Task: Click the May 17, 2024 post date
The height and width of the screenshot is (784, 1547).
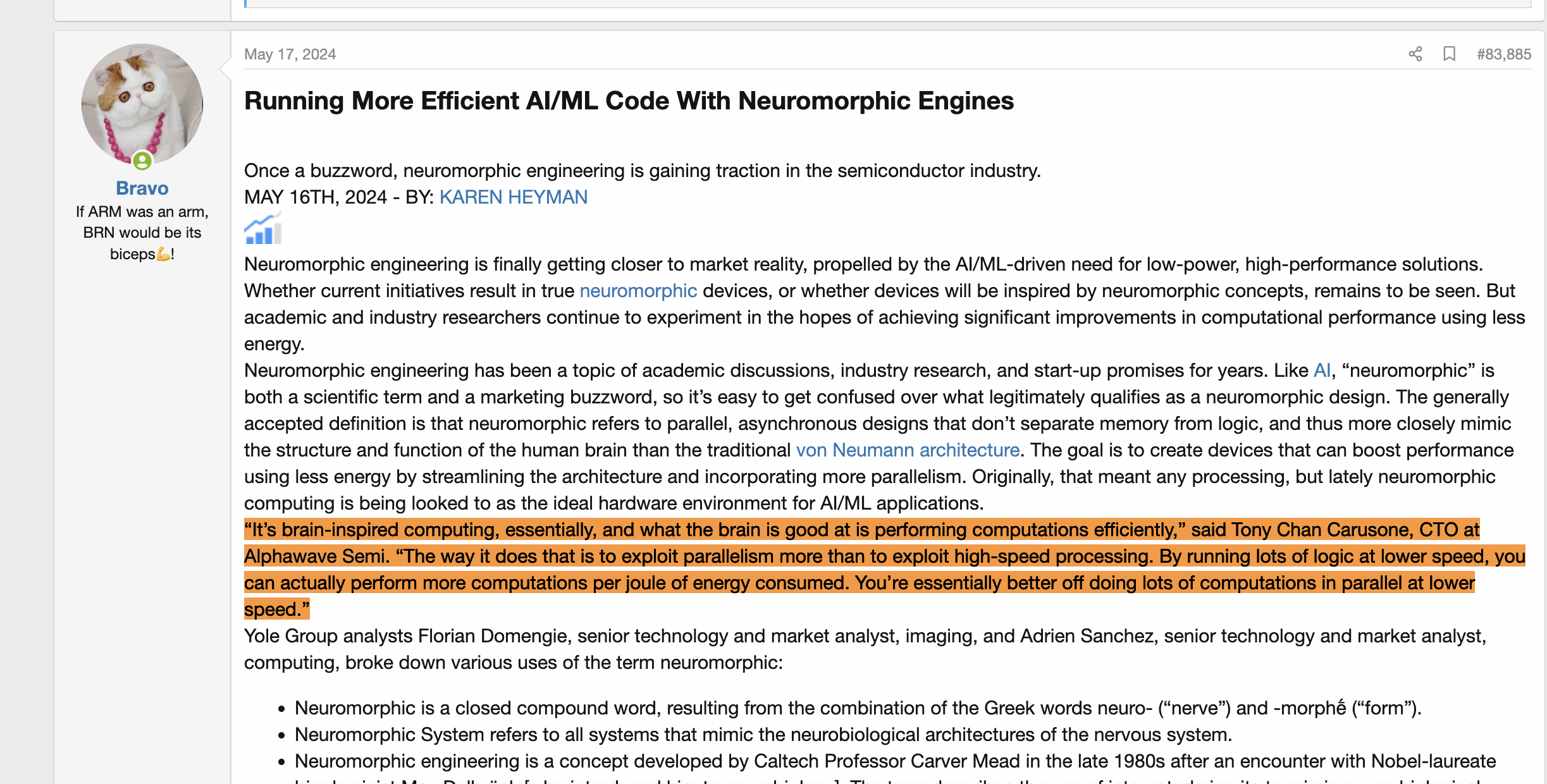Action: tap(290, 54)
